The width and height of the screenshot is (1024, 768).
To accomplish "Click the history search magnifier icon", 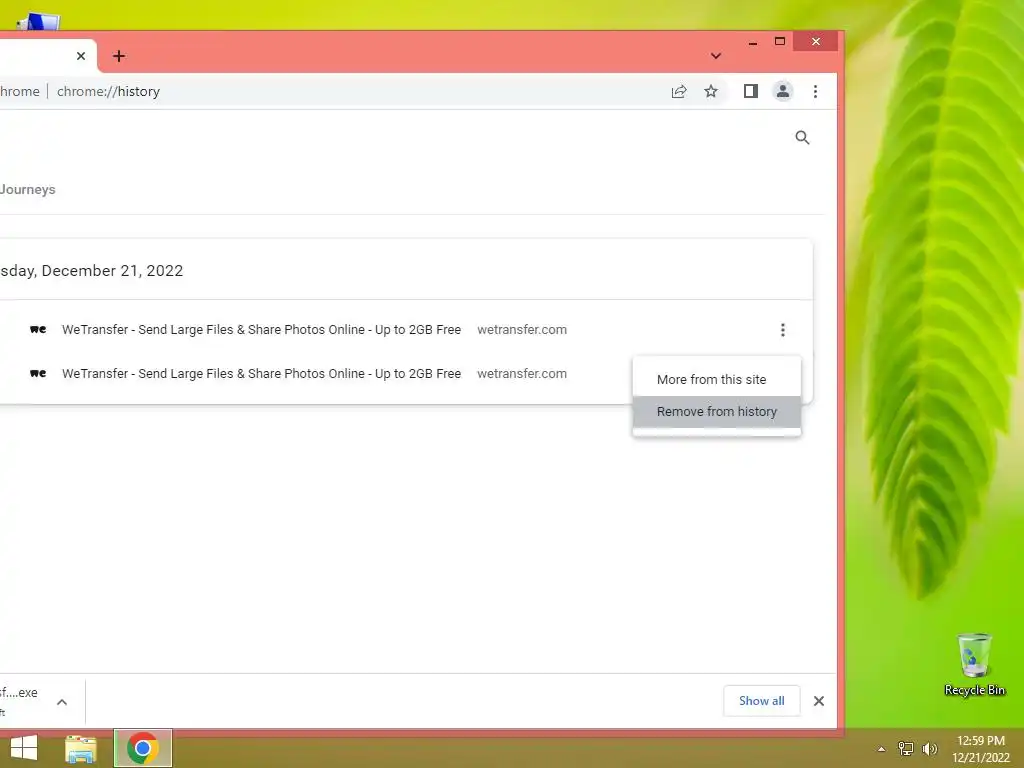I will pyautogui.click(x=802, y=137).
